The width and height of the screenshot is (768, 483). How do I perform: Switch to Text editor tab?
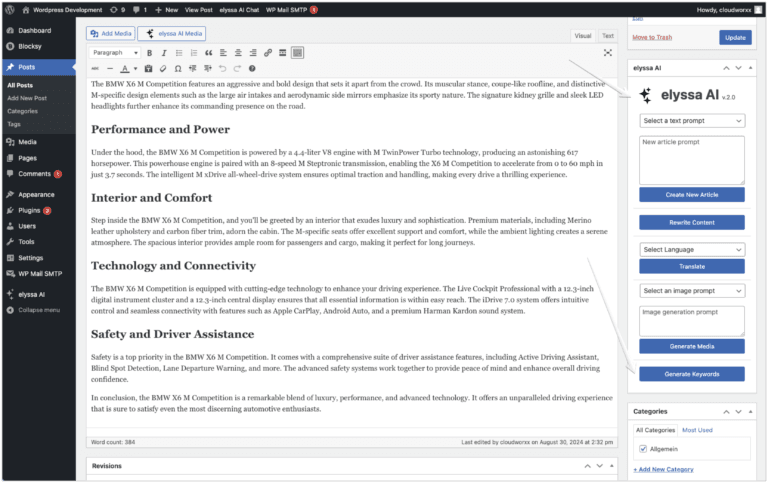click(608, 36)
